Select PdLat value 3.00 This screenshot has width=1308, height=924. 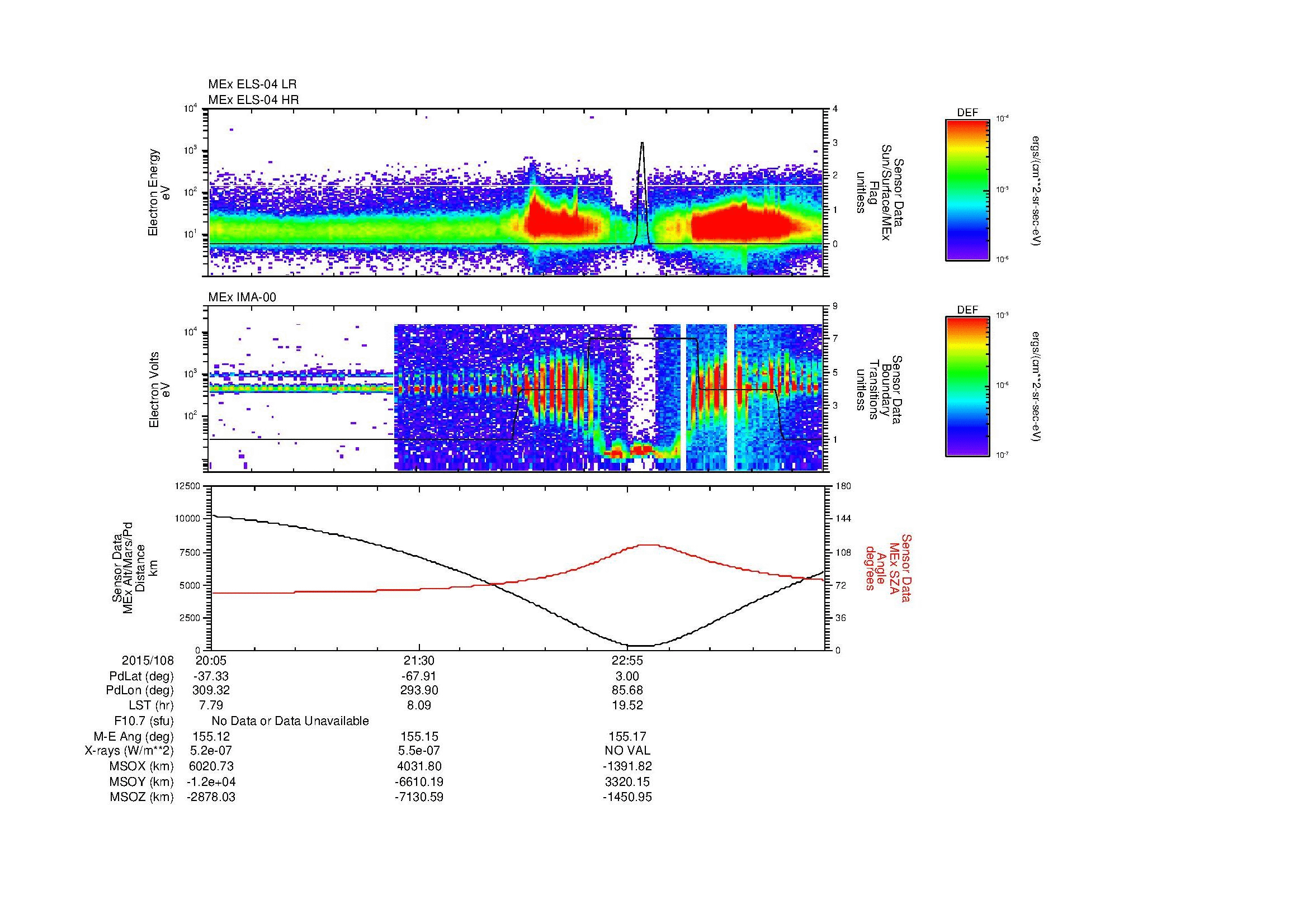pyautogui.click(x=627, y=676)
